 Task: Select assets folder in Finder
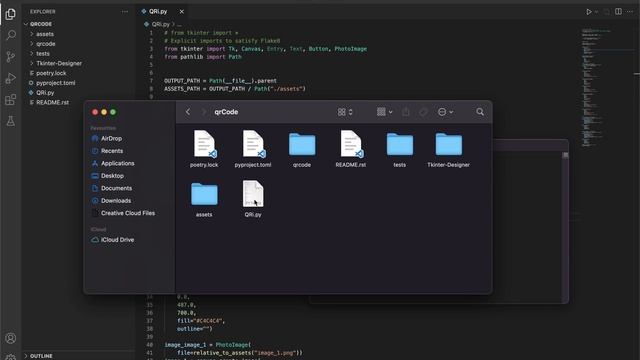click(x=204, y=199)
